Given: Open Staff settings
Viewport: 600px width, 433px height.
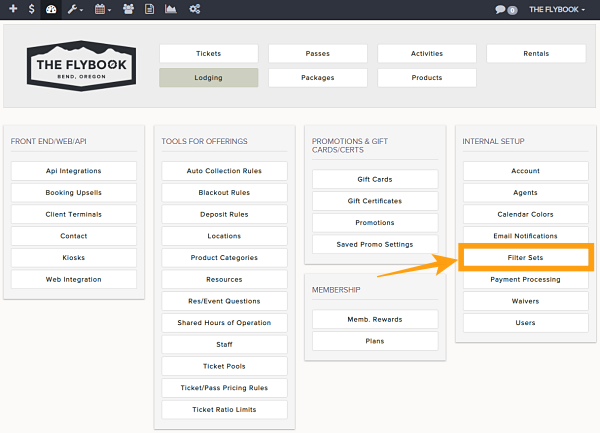Looking at the screenshot, I should coord(224,345).
